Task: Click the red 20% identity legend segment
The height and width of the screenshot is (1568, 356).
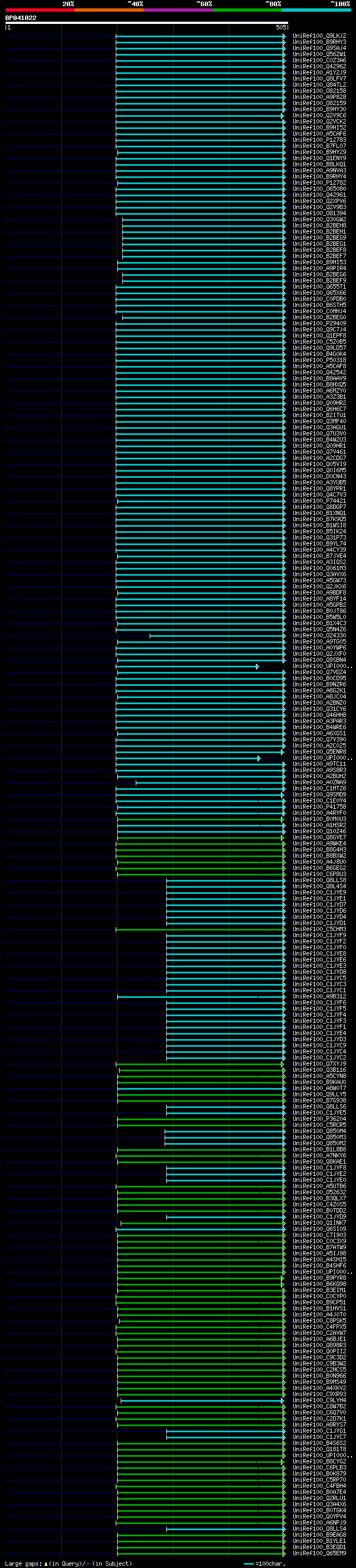Action: point(39,11)
